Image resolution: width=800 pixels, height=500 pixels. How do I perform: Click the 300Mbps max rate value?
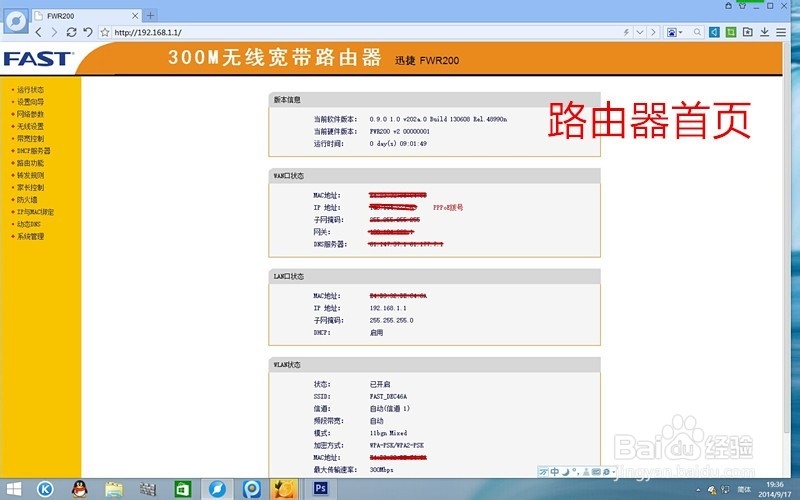point(381,470)
